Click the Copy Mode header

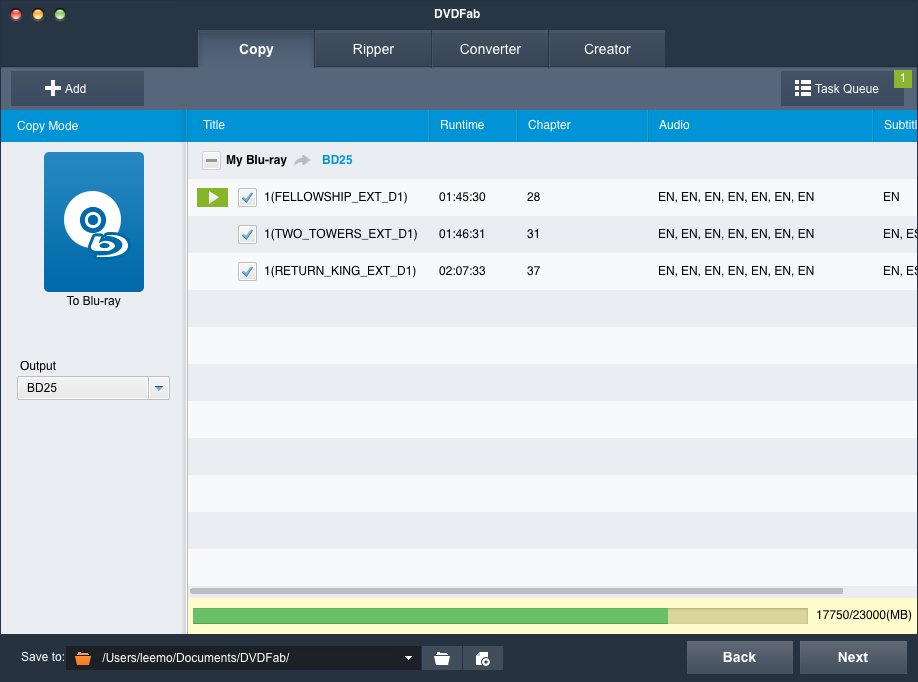(93, 126)
